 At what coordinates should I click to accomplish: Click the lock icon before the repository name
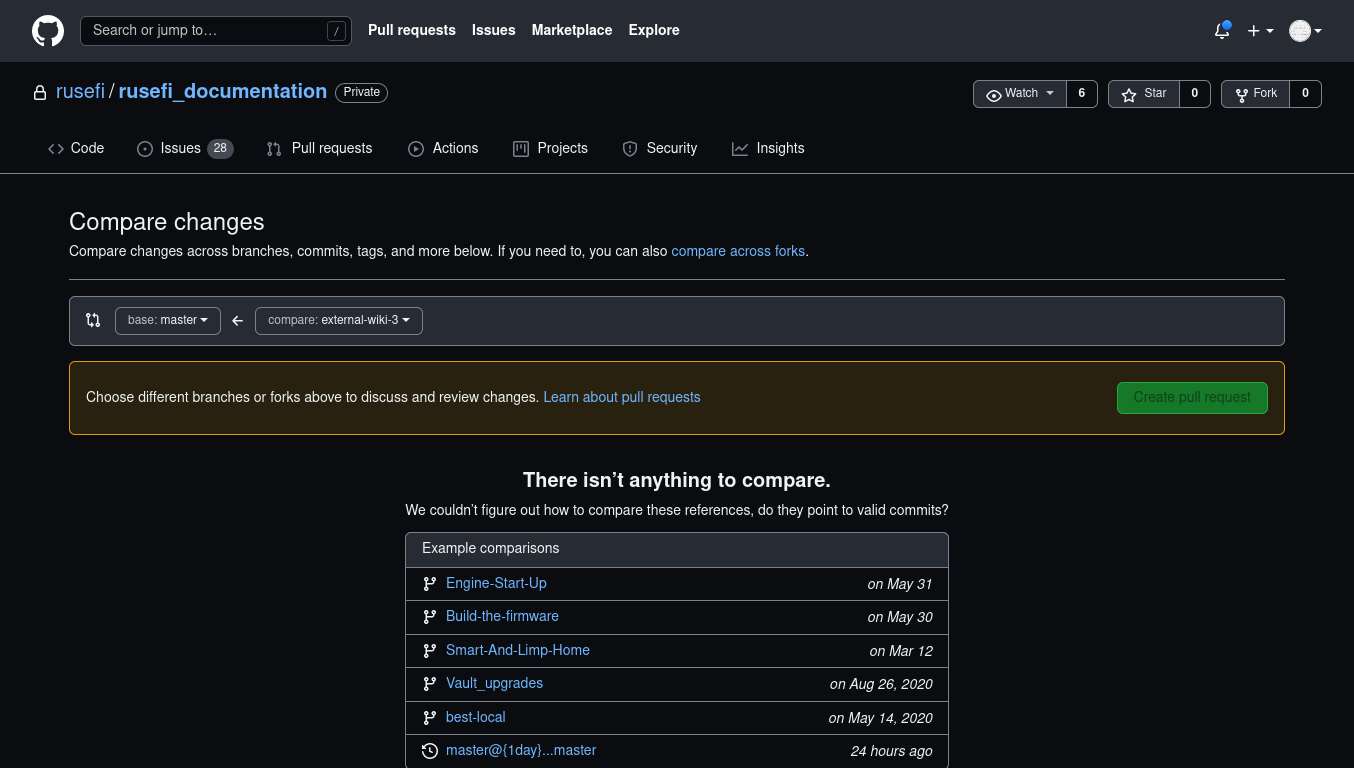pyautogui.click(x=40, y=92)
